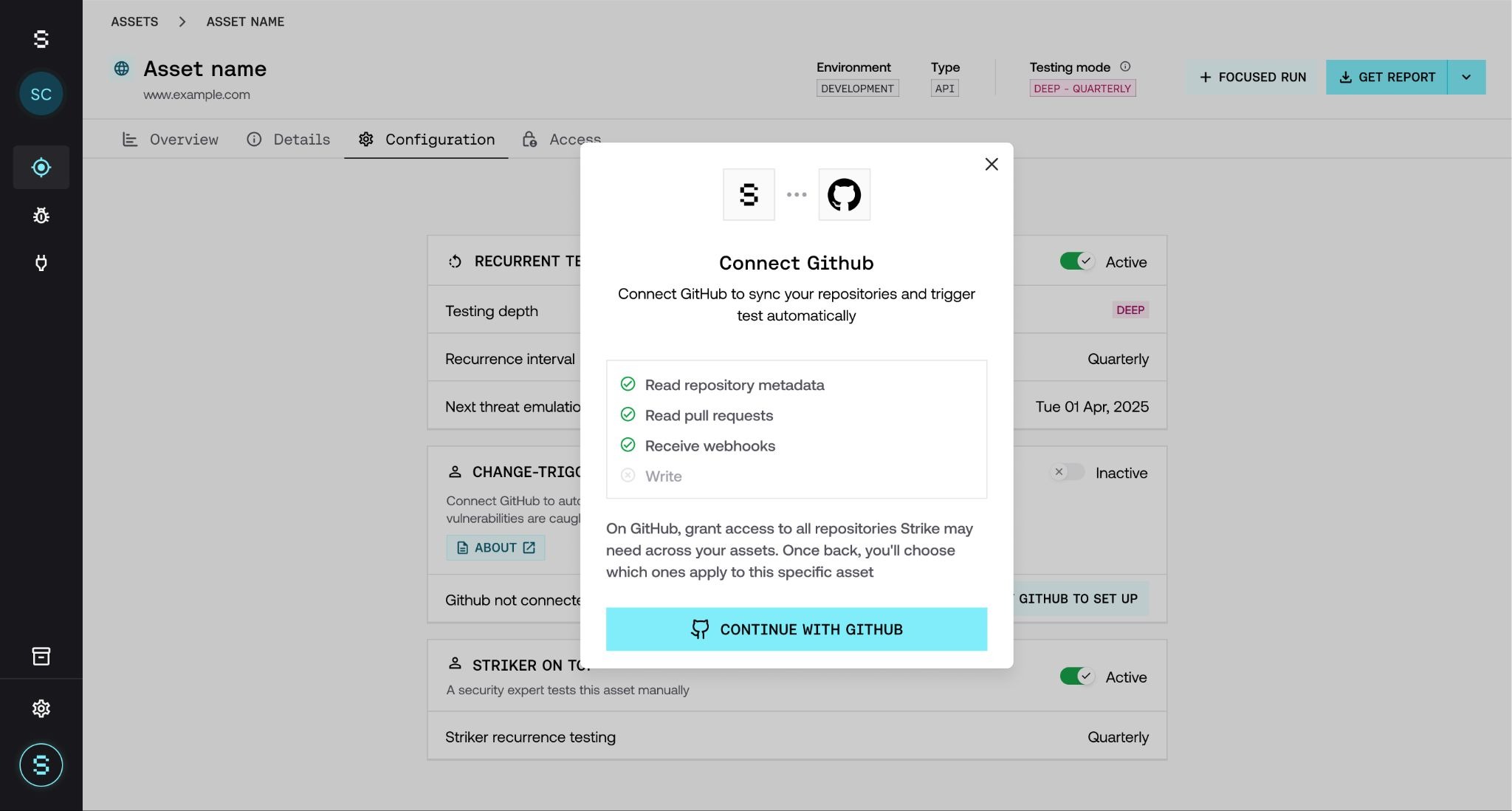Click the Recurrent testing refresh icon
Screen dimensions: 1512x811
(456, 261)
